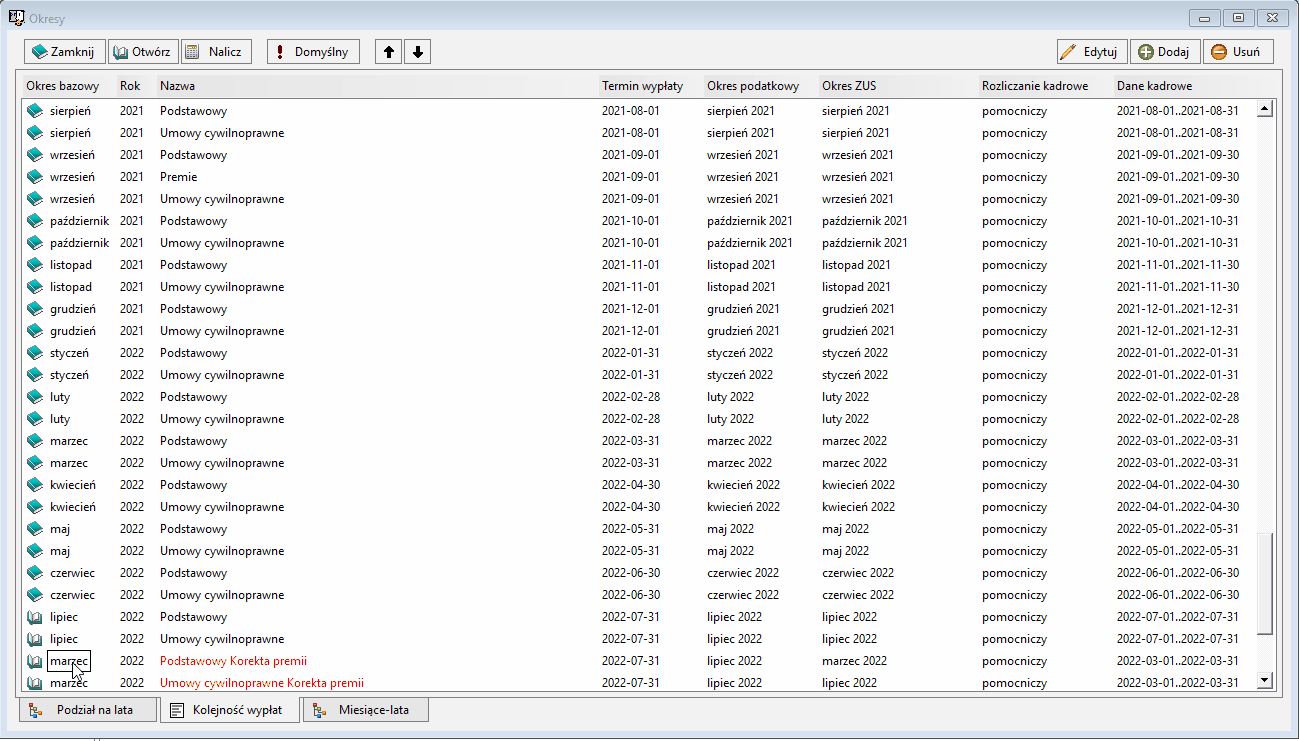Click the Zamknij button
This screenshot has height=741, width=1299.
click(65, 52)
